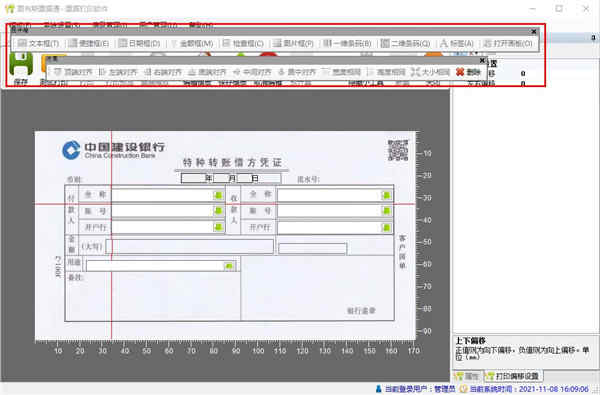This screenshot has height=395, width=600.
Task: Select the 文本框(T) text box tool
Action: tap(38, 44)
